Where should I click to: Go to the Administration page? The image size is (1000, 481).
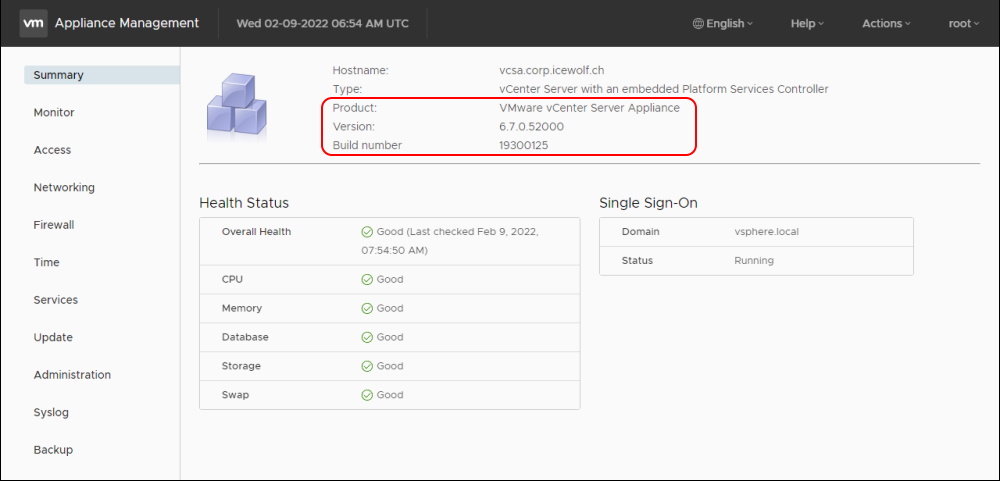pyautogui.click(x=72, y=374)
